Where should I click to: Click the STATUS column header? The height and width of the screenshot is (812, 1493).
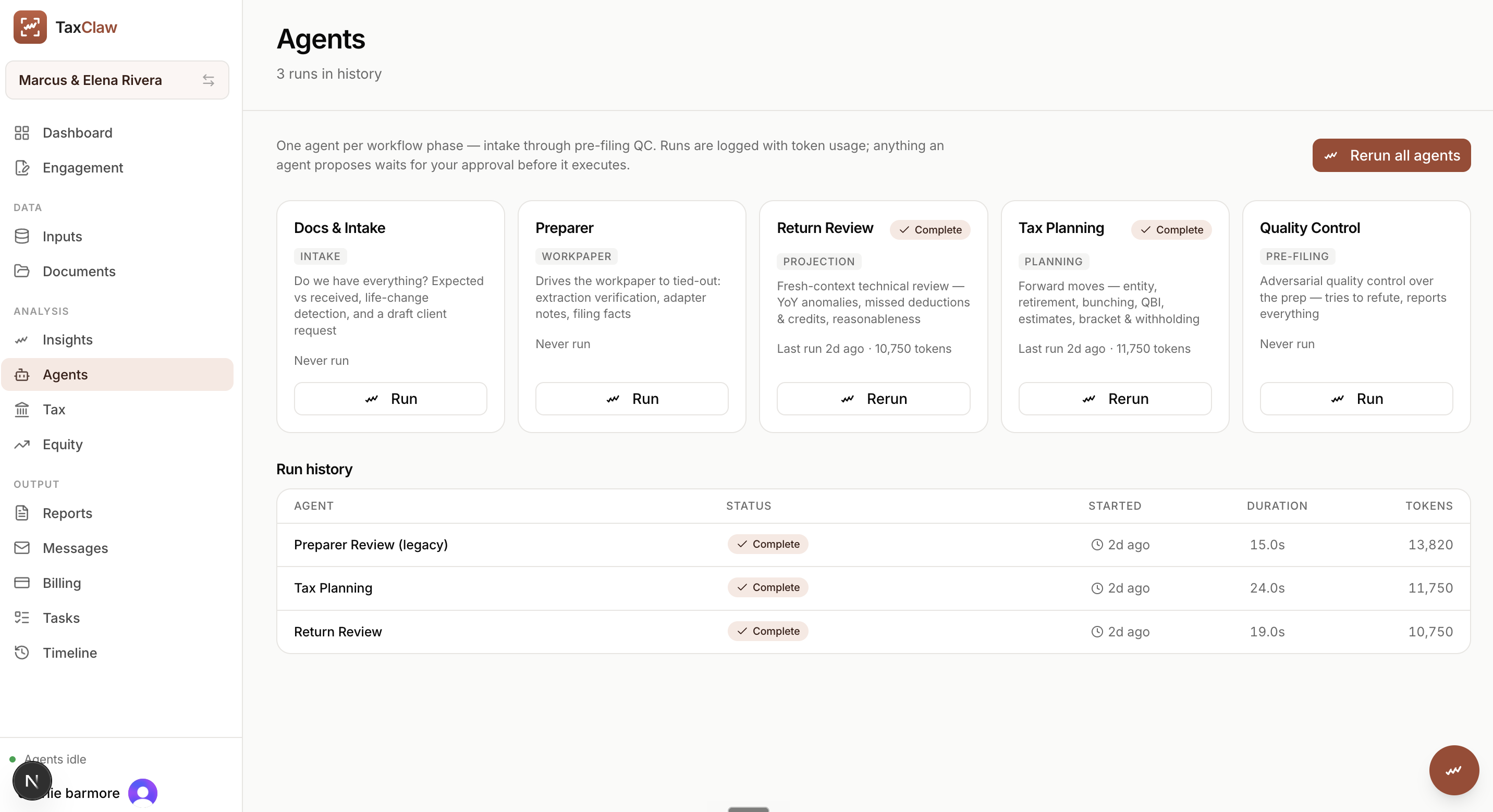[x=748, y=506]
